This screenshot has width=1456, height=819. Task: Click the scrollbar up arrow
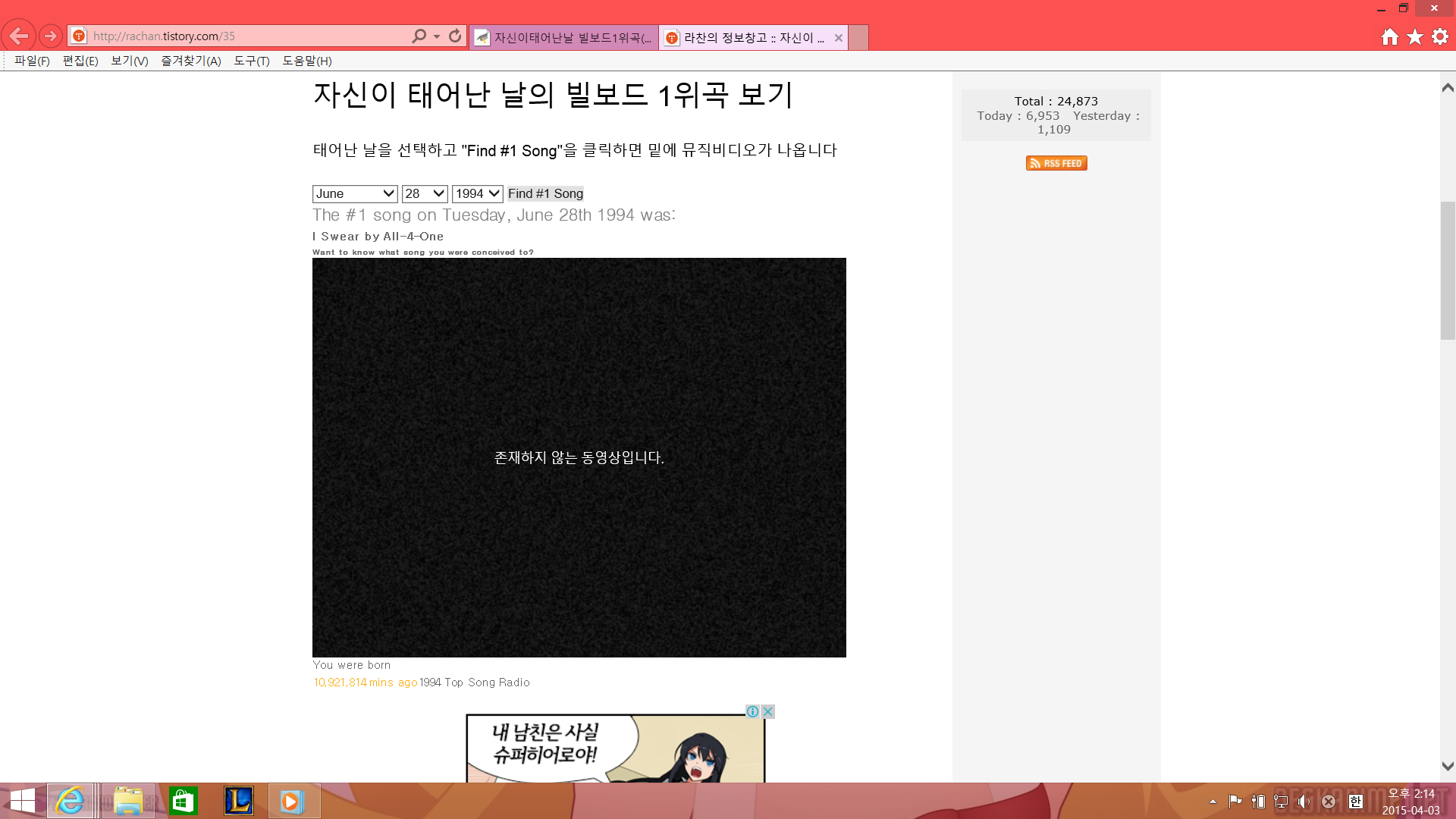point(1448,88)
